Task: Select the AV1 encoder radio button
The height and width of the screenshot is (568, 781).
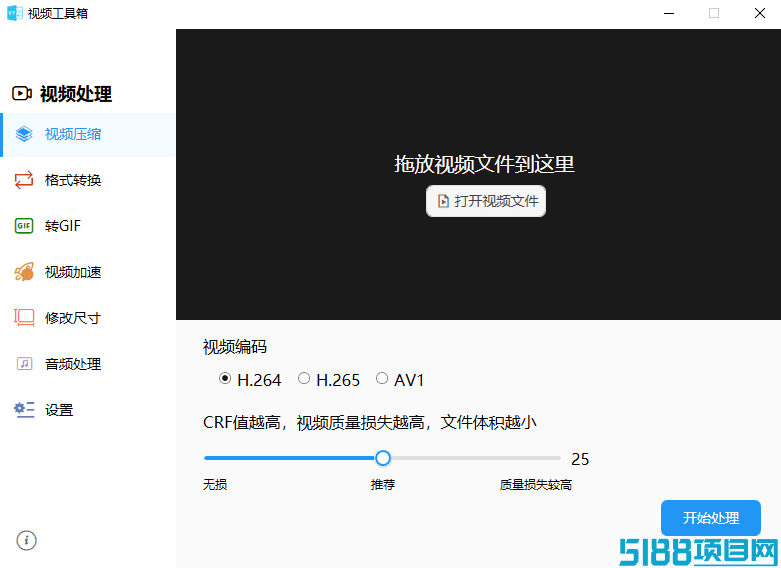Action: [x=382, y=379]
